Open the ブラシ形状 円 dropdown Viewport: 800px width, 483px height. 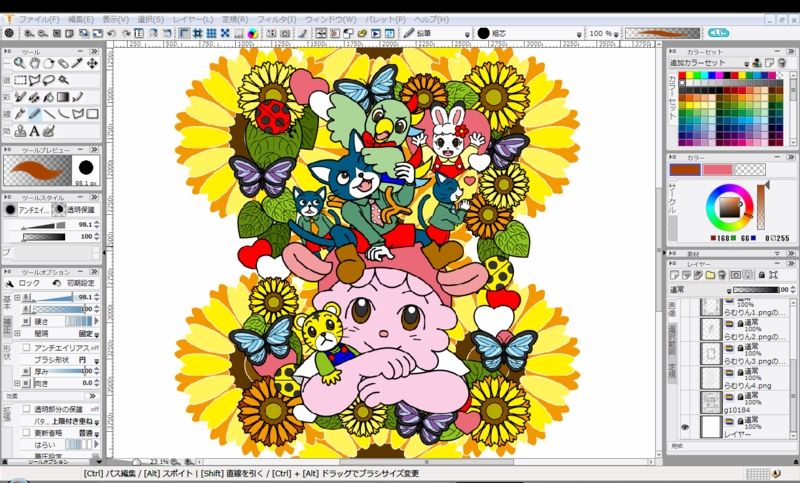coord(96,360)
